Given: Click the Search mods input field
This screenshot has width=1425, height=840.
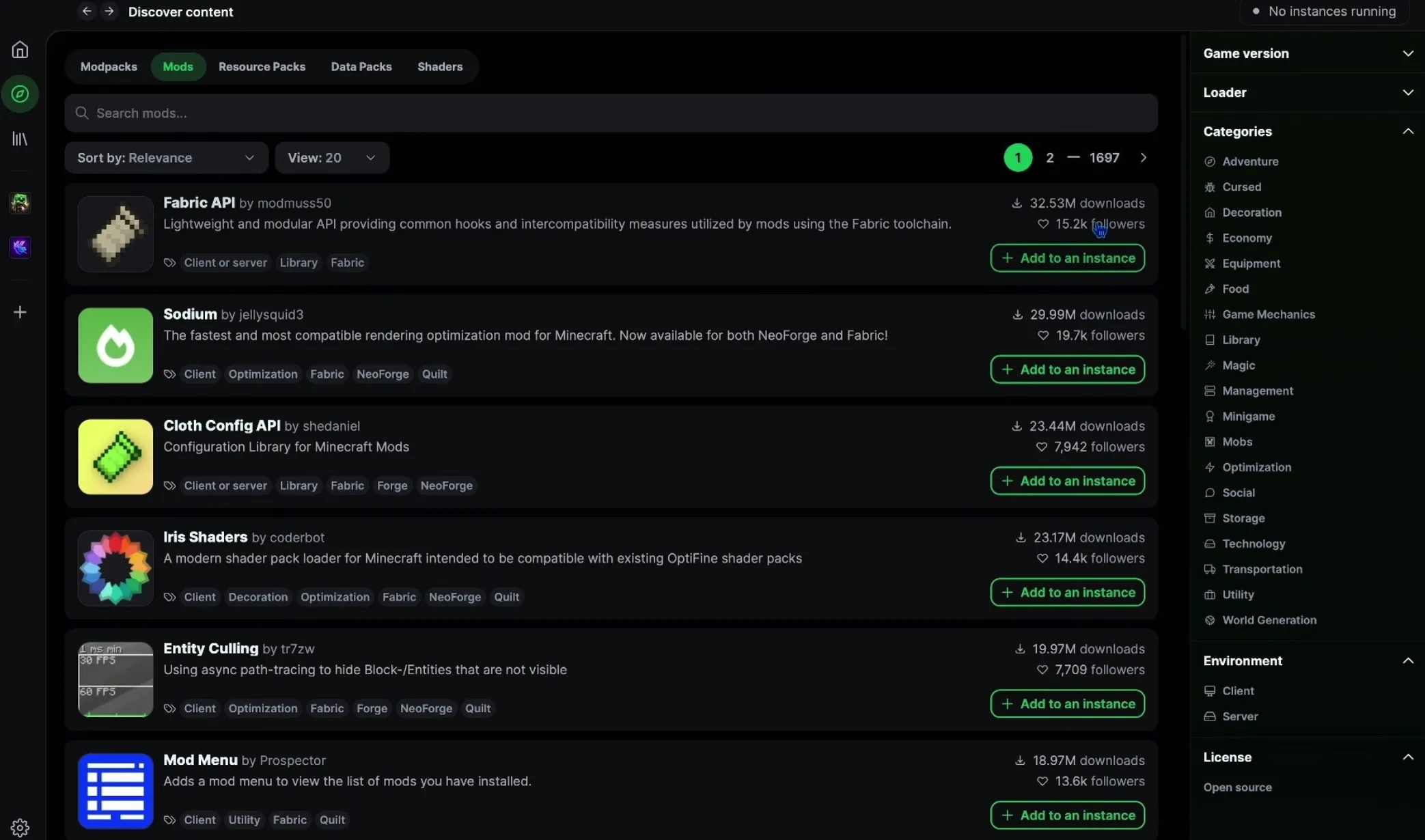Looking at the screenshot, I should pos(611,113).
